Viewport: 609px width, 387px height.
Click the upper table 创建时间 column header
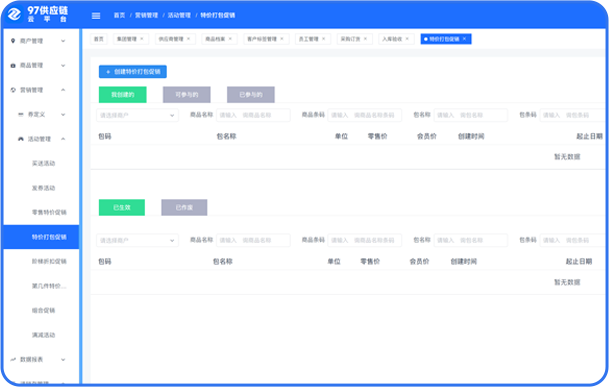(471, 136)
